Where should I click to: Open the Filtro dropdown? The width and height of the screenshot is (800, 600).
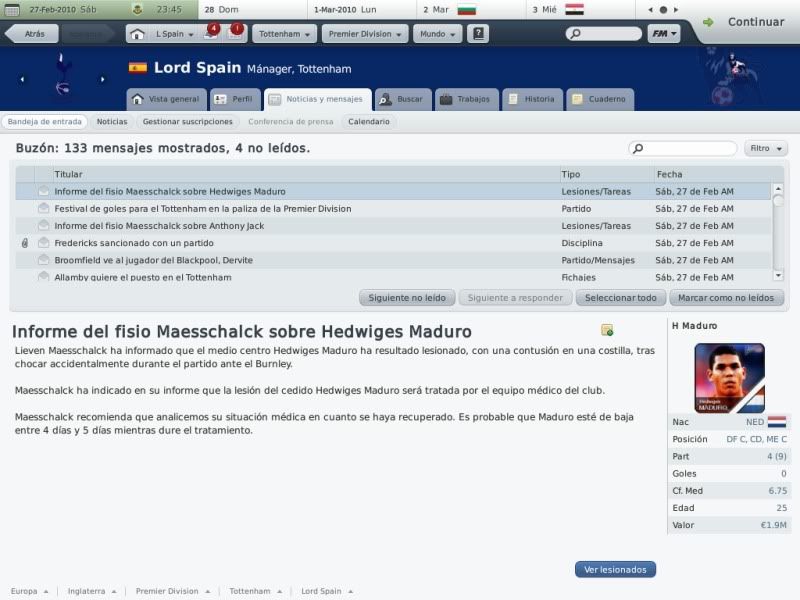766,148
